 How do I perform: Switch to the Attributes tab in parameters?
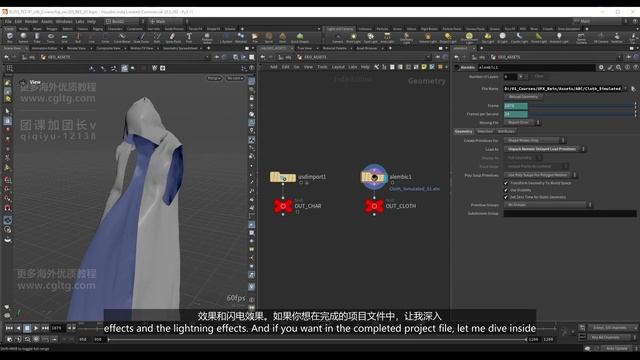(x=506, y=131)
